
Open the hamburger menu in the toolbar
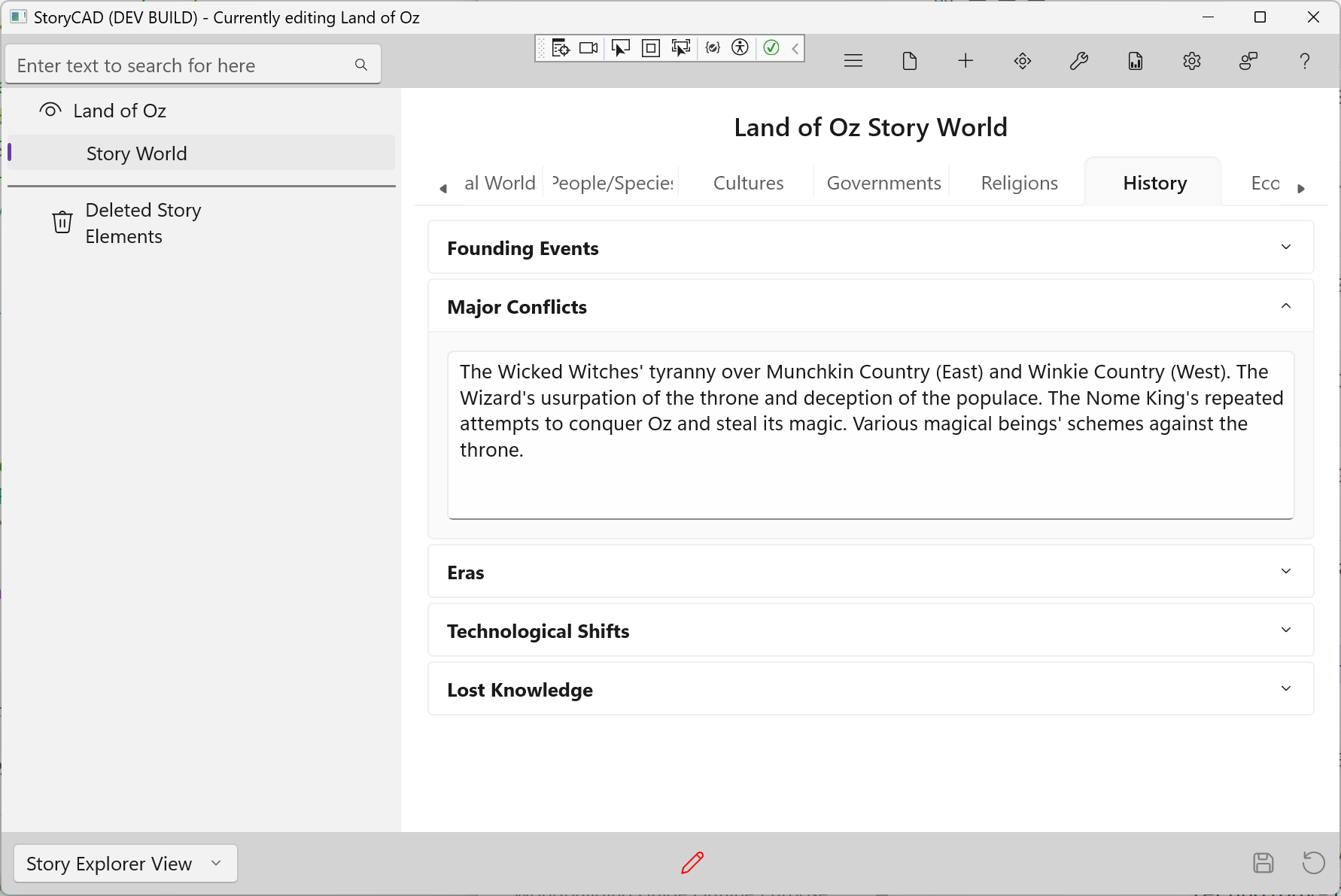click(853, 61)
